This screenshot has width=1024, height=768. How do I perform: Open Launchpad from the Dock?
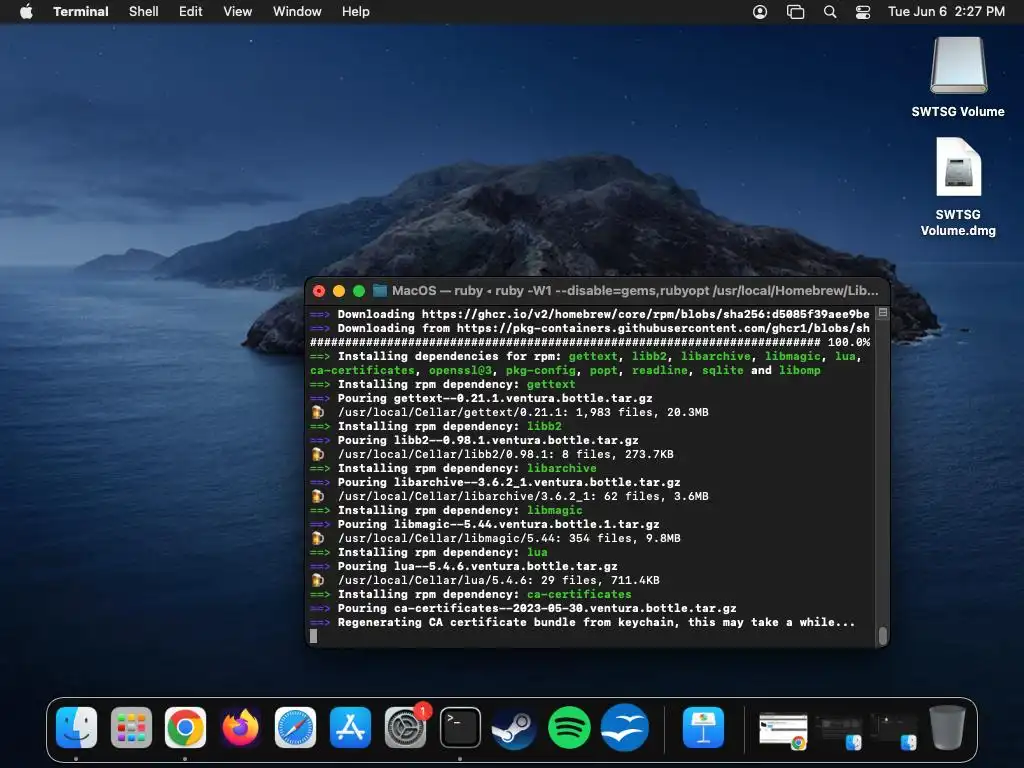point(131,727)
